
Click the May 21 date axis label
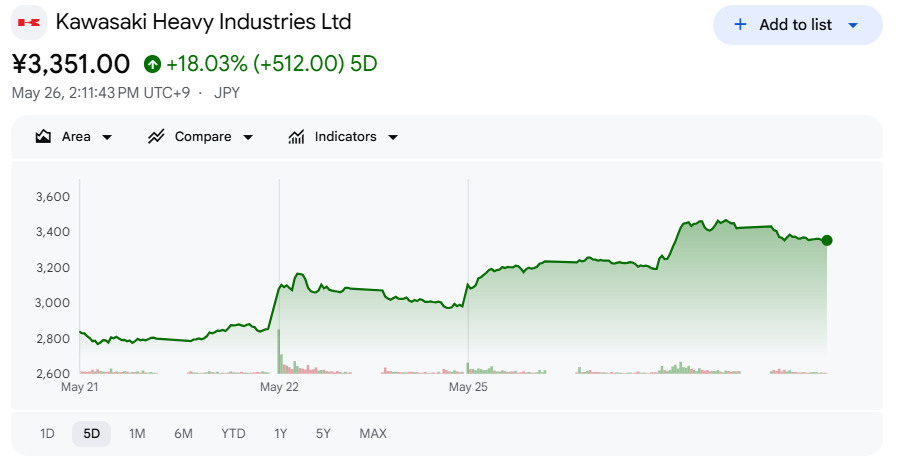click(80, 387)
